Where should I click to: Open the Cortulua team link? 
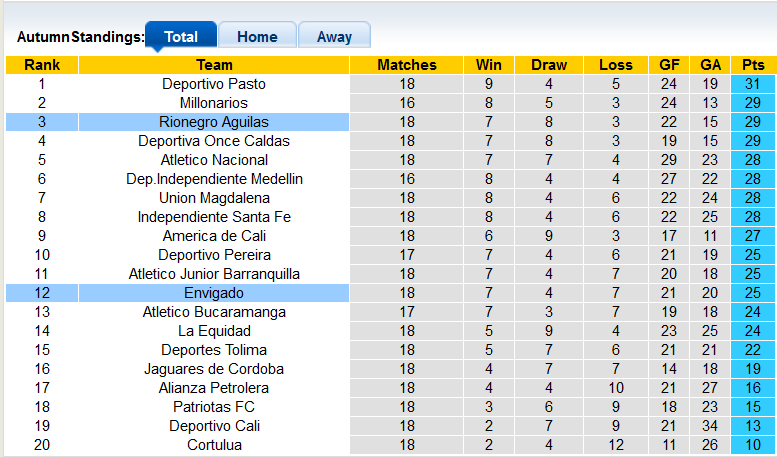coord(214,445)
